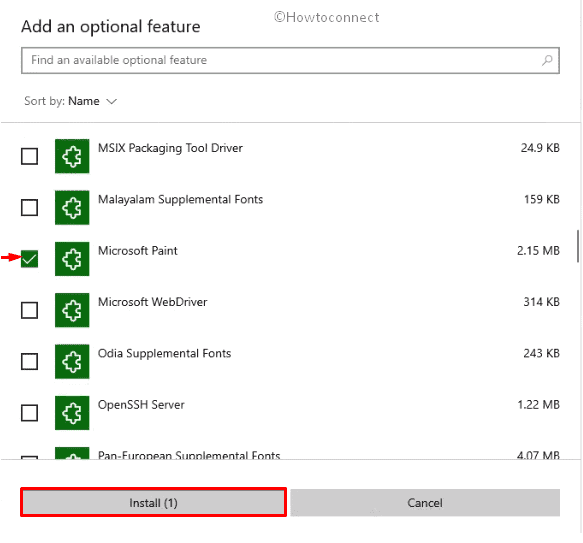Enable the Microsoft WebDriver checkbox

click(29, 310)
